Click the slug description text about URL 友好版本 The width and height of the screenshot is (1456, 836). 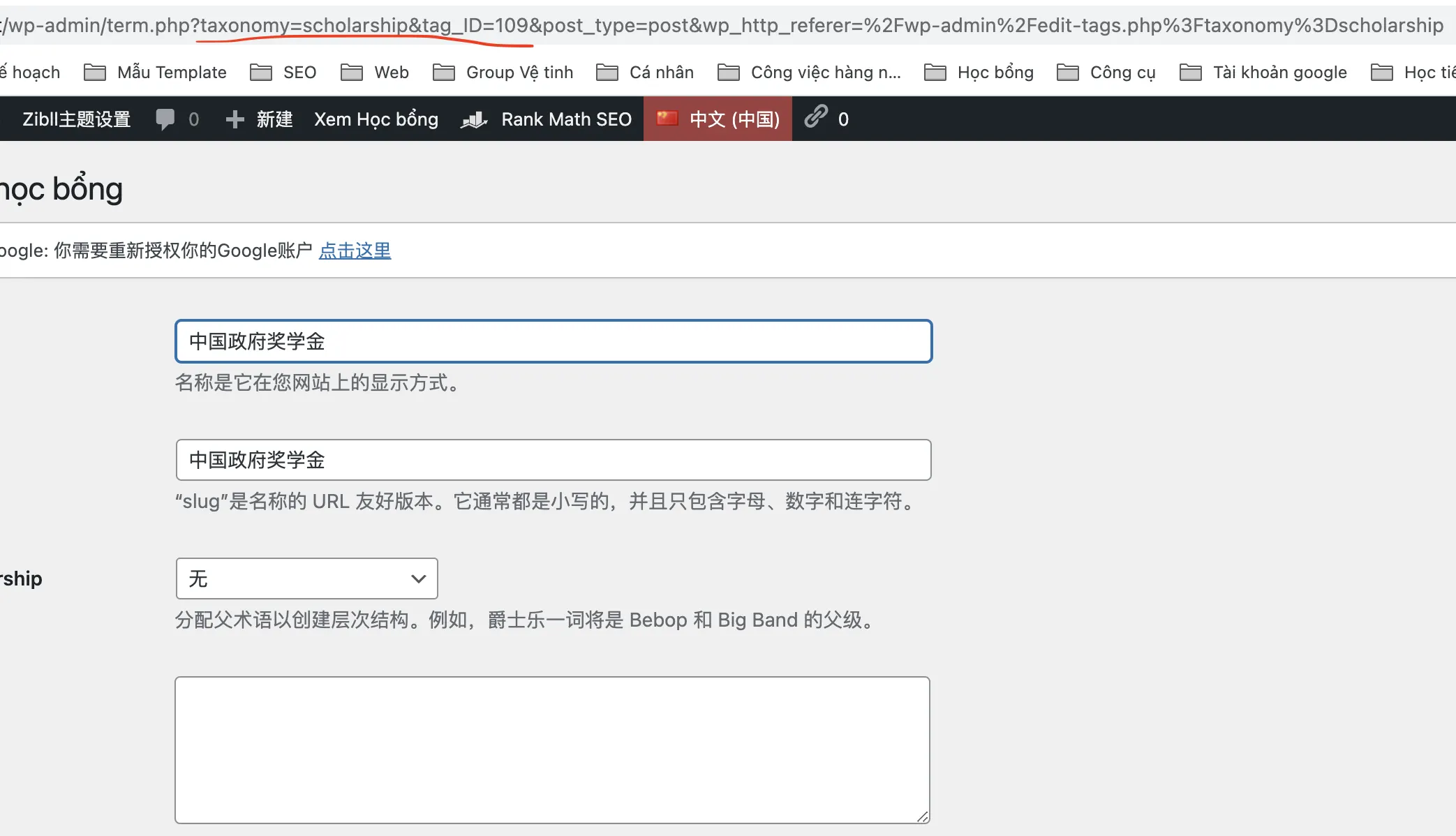pyautogui.click(x=547, y=502)
